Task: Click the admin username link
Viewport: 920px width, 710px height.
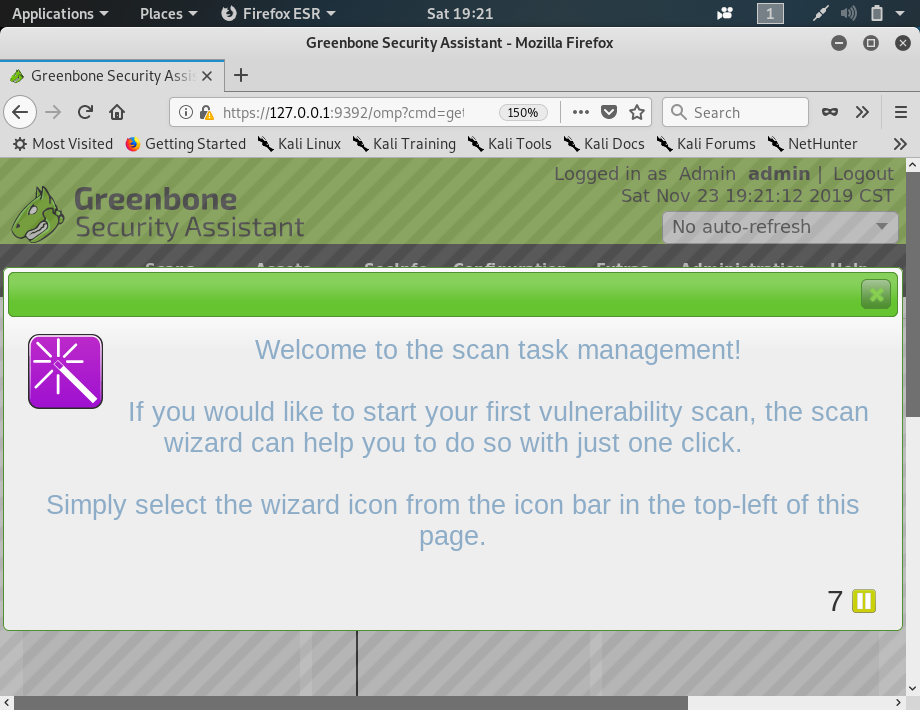Action: [x=779, y=174]
